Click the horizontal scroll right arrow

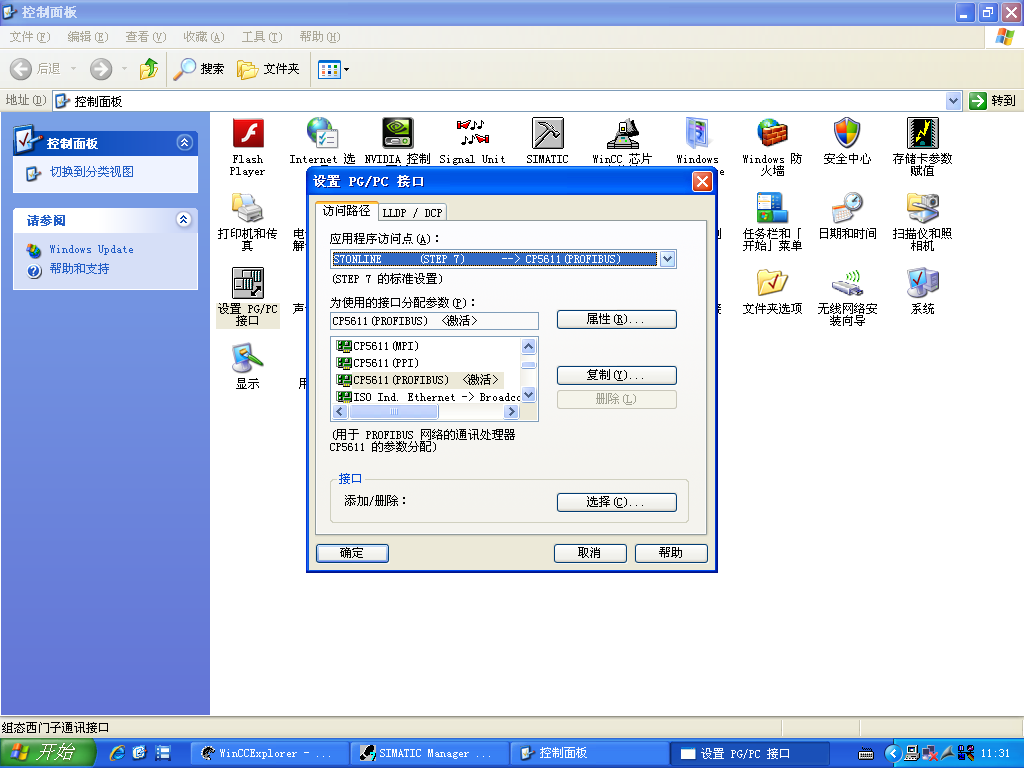pyautogui.click(x=512, y=411)
